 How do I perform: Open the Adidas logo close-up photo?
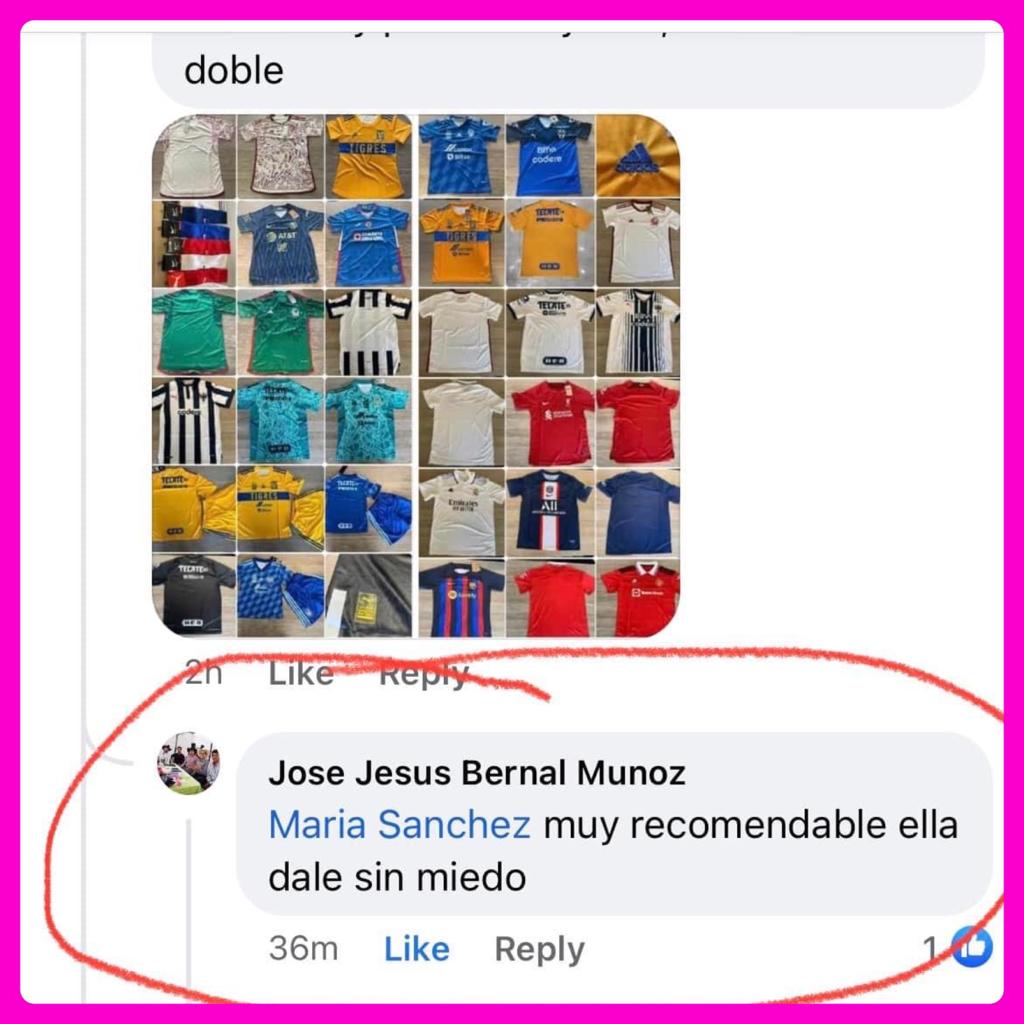pos(638,156)
